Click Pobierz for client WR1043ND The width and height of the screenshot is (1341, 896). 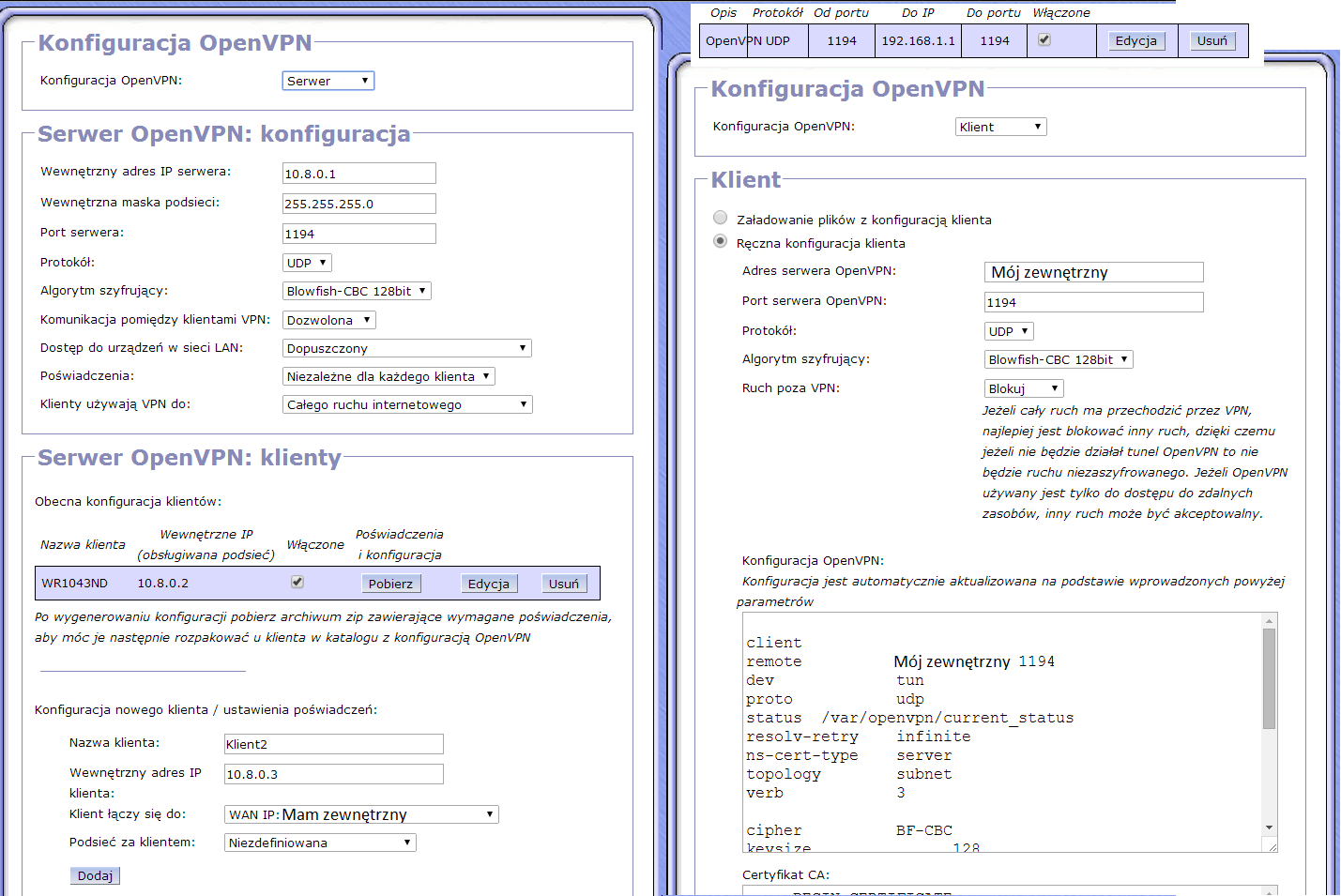pos(390,584)
